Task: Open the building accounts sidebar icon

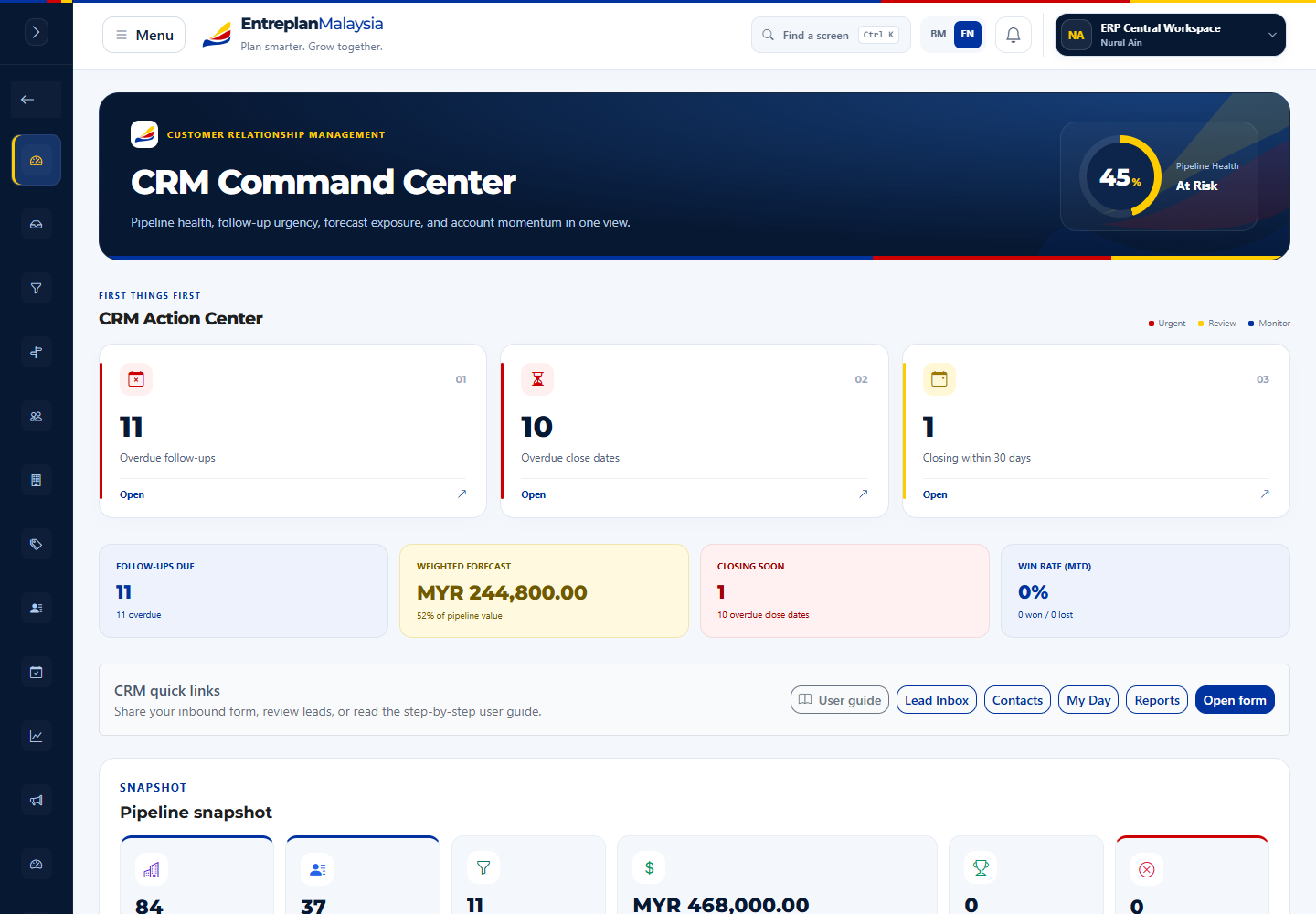Action: 37,480
